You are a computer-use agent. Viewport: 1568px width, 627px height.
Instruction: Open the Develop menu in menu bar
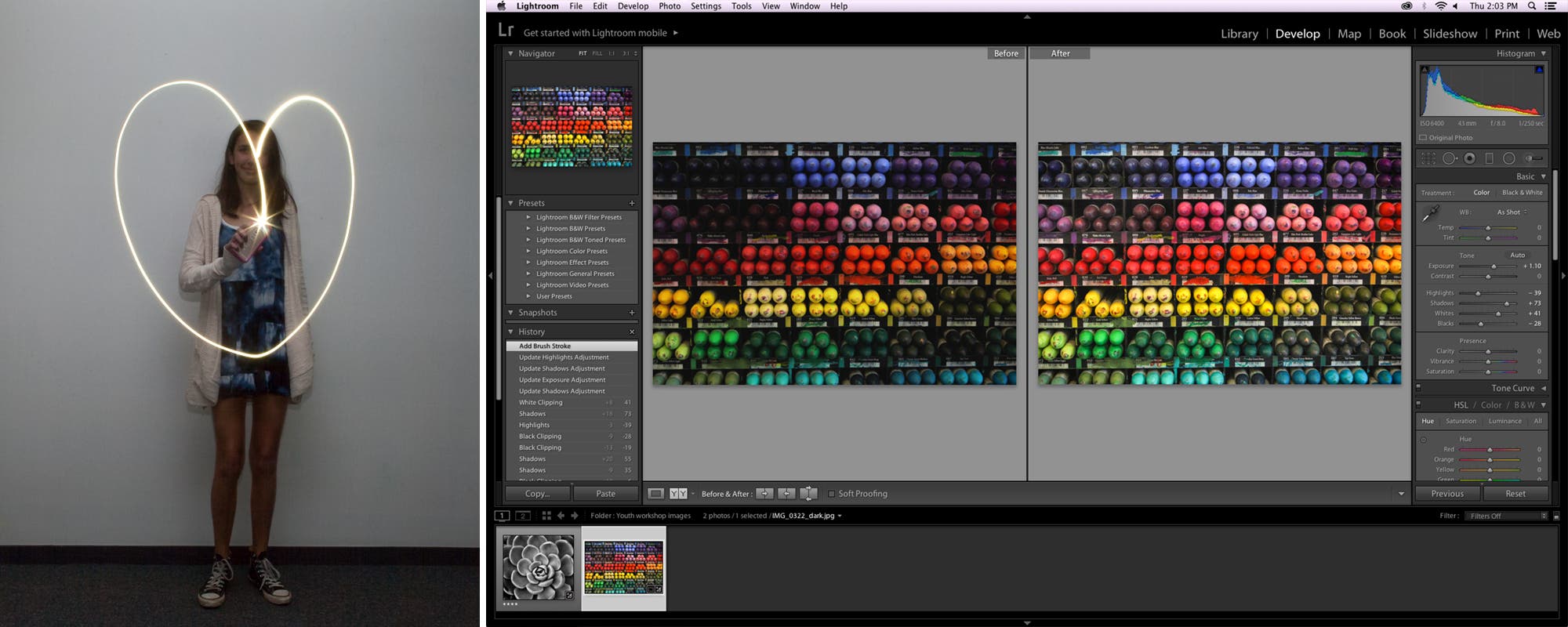(x=633, y=6)
